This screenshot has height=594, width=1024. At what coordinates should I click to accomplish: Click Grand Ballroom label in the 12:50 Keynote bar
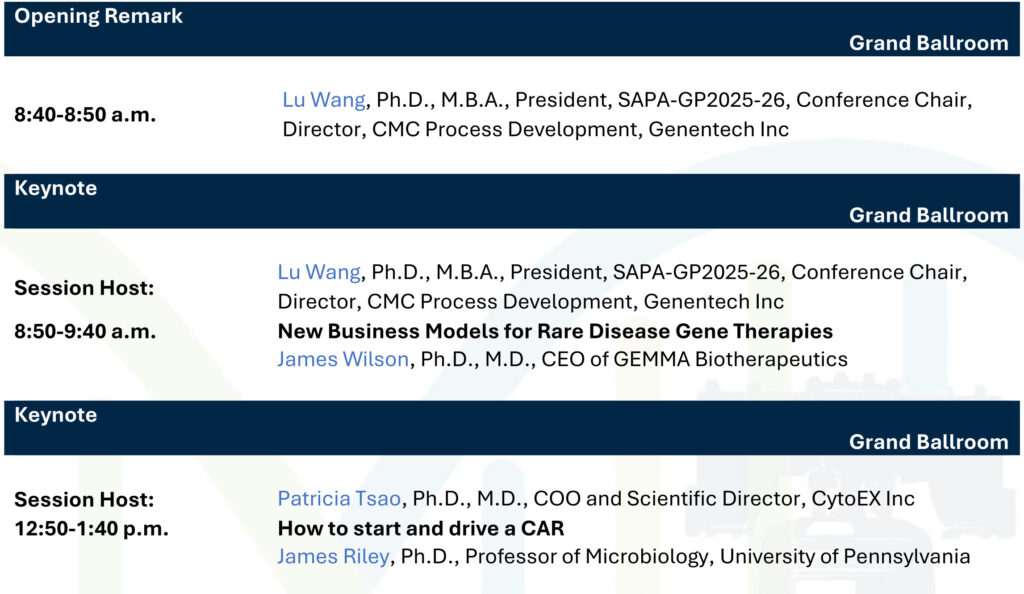pos(928,442)
